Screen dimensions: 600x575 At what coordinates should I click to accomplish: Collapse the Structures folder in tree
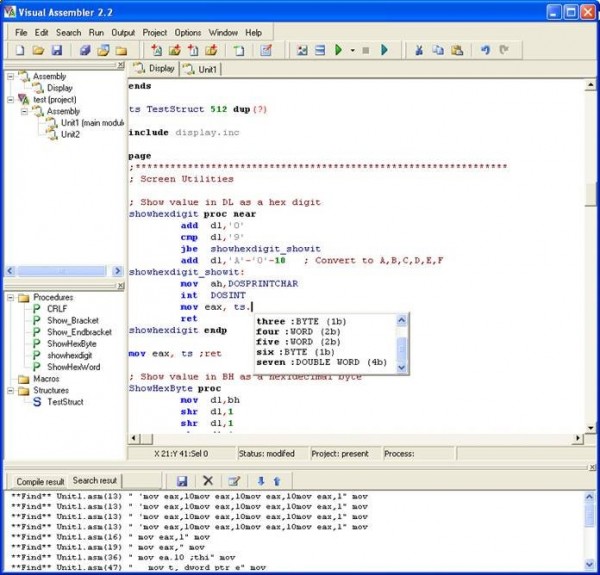11,390
